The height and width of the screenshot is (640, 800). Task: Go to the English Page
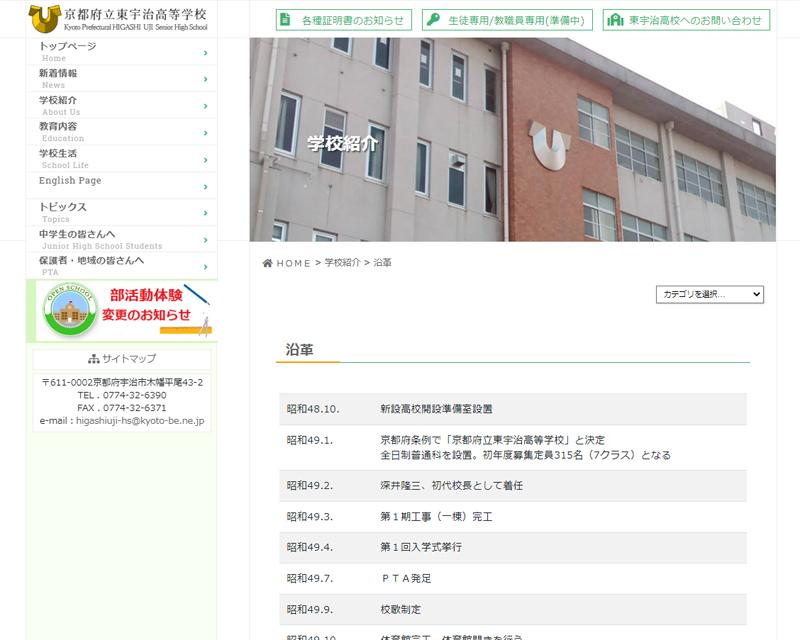pos(120,184)
